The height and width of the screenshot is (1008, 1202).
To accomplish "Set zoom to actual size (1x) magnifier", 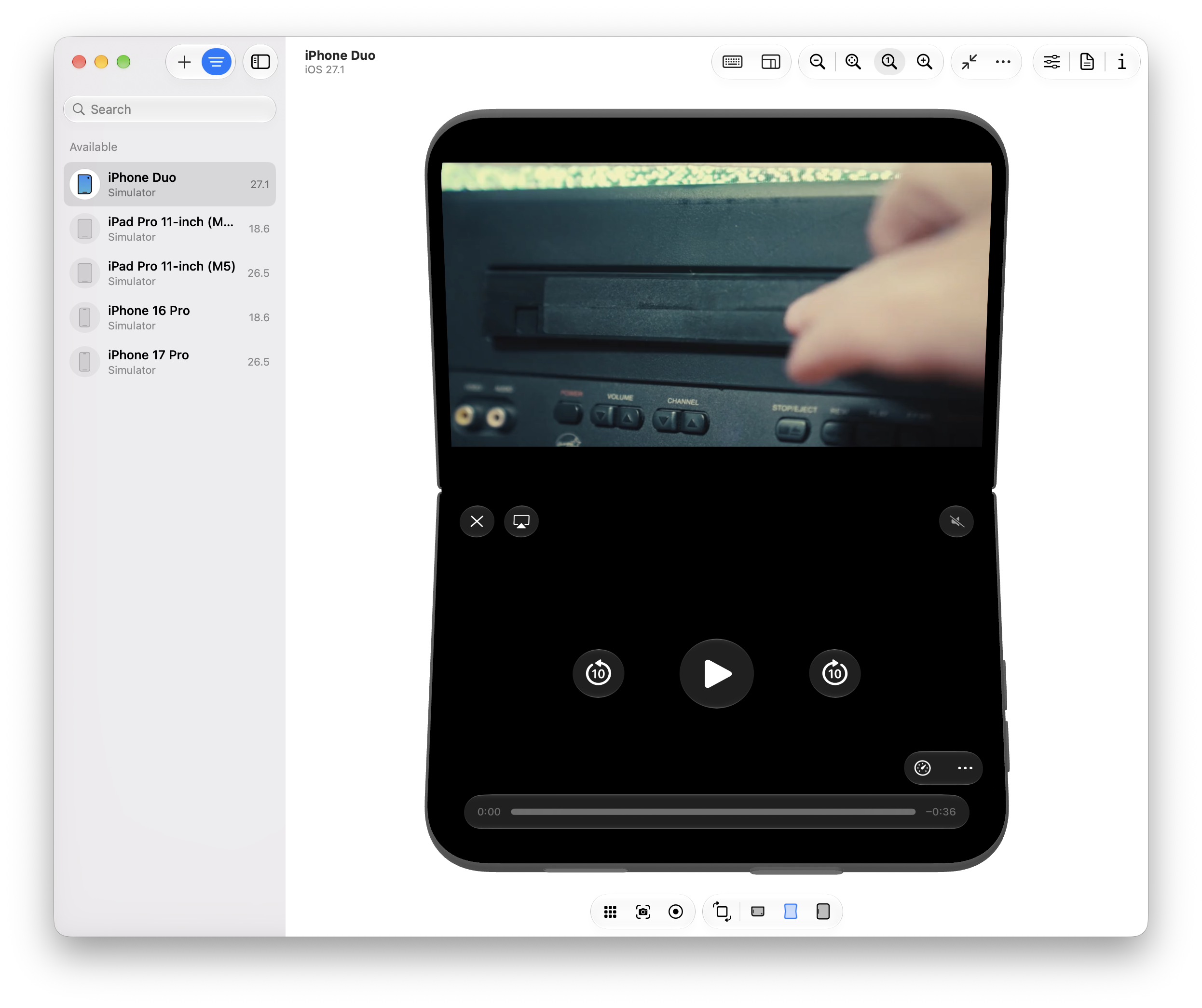I will [x=889, y=62].
